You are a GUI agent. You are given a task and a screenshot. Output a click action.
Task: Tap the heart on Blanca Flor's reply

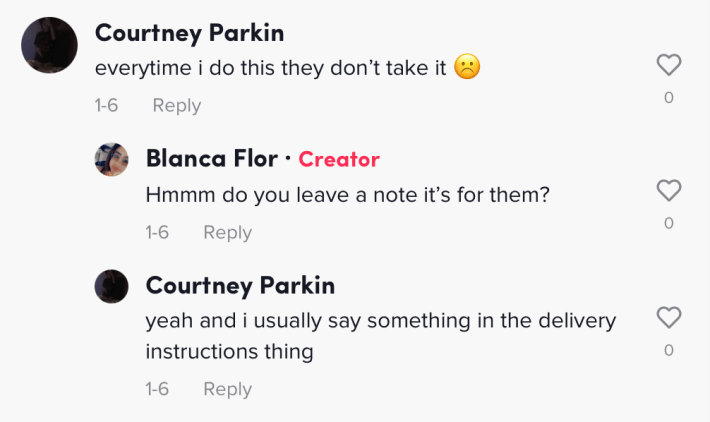point(668,190)
